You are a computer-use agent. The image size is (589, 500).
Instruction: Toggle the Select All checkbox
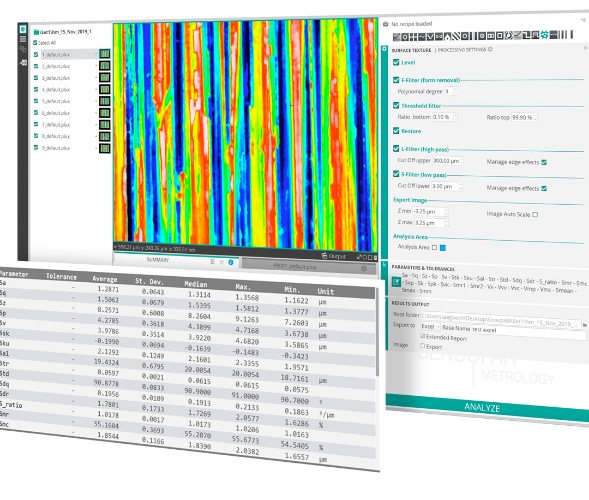(35, 43)
